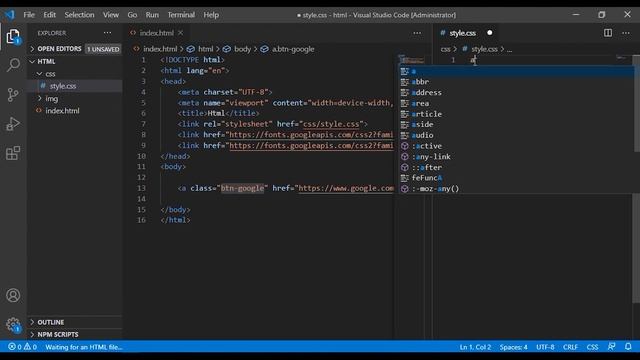Open the Edit menu
Screen dimensions: 640x360
(49, 15)
